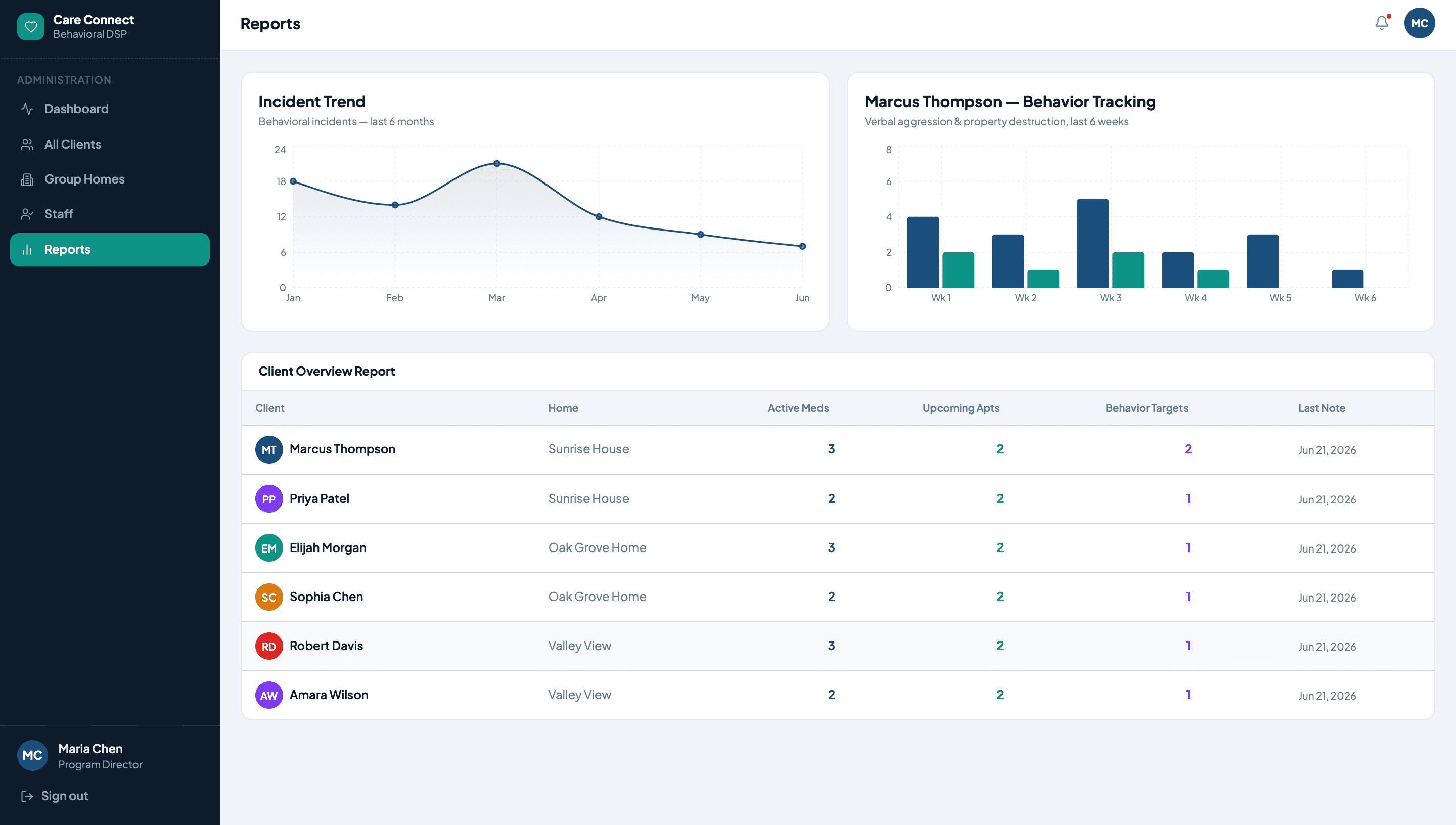
Task: Click the Wk 1 dark blue bar
Action: 923,252
